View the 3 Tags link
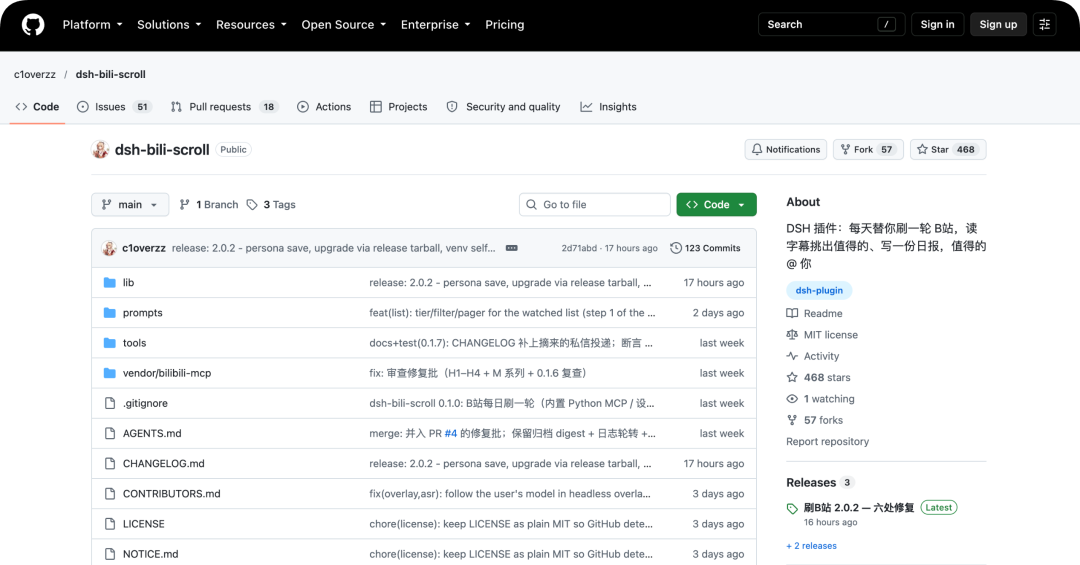Viewport: 1080px width, 565px height. click(x=271, y=205)
